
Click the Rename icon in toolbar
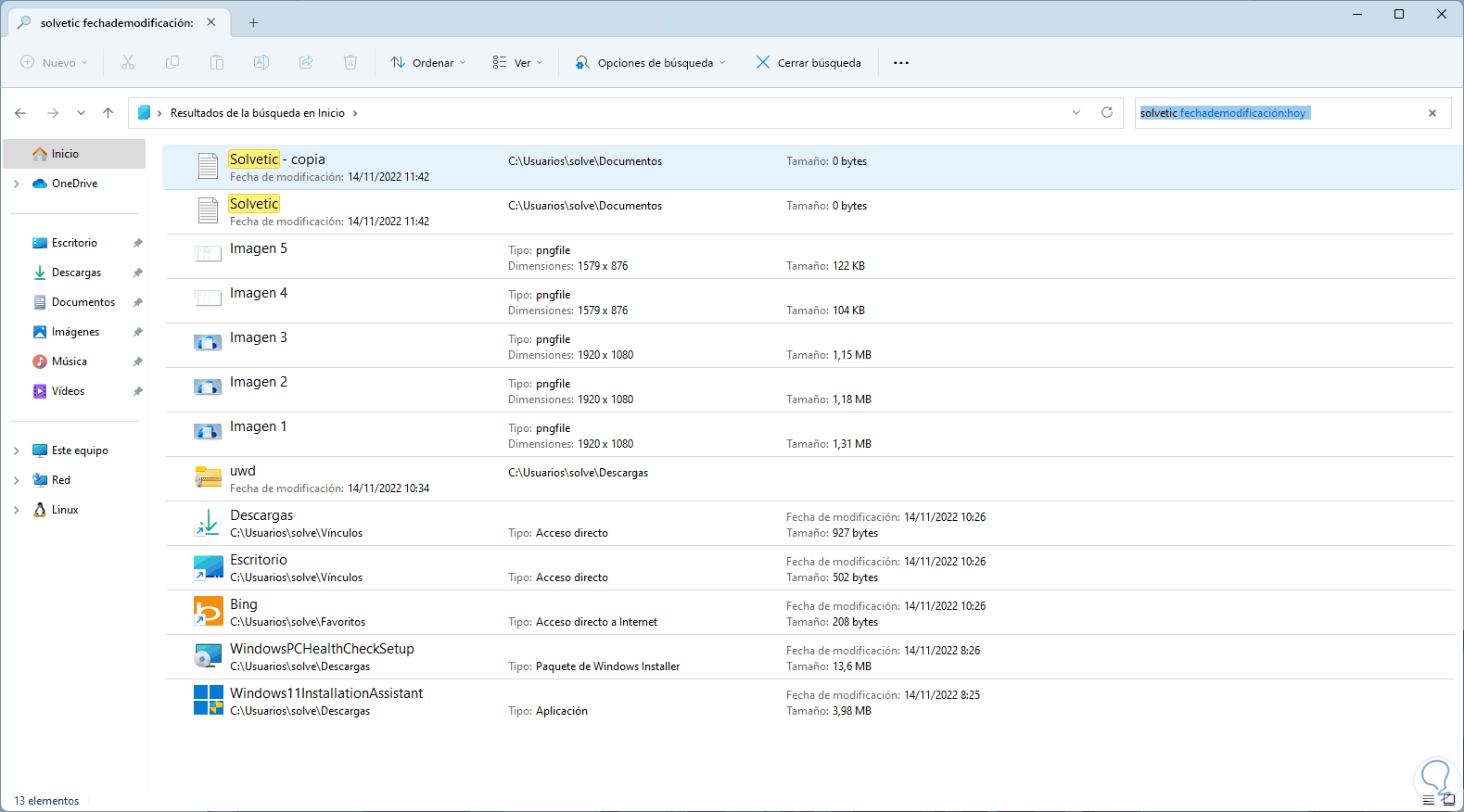(x=261, y=62)
